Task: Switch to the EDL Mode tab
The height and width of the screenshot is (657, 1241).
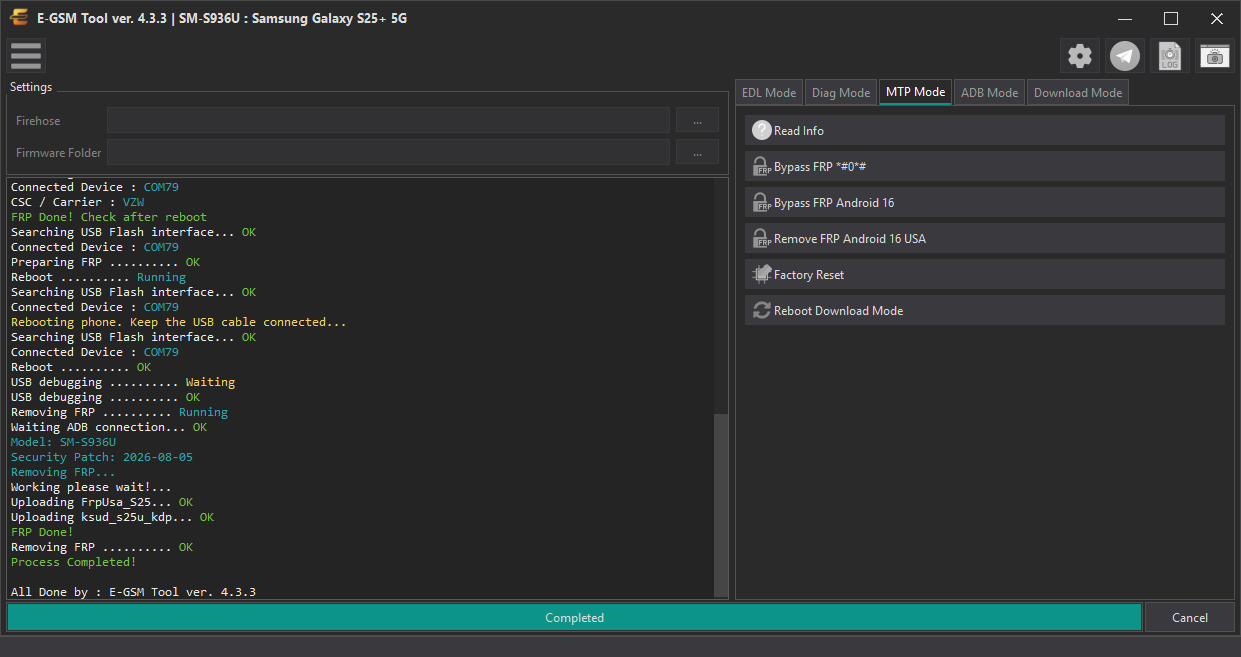Action: tap(769, 92)
